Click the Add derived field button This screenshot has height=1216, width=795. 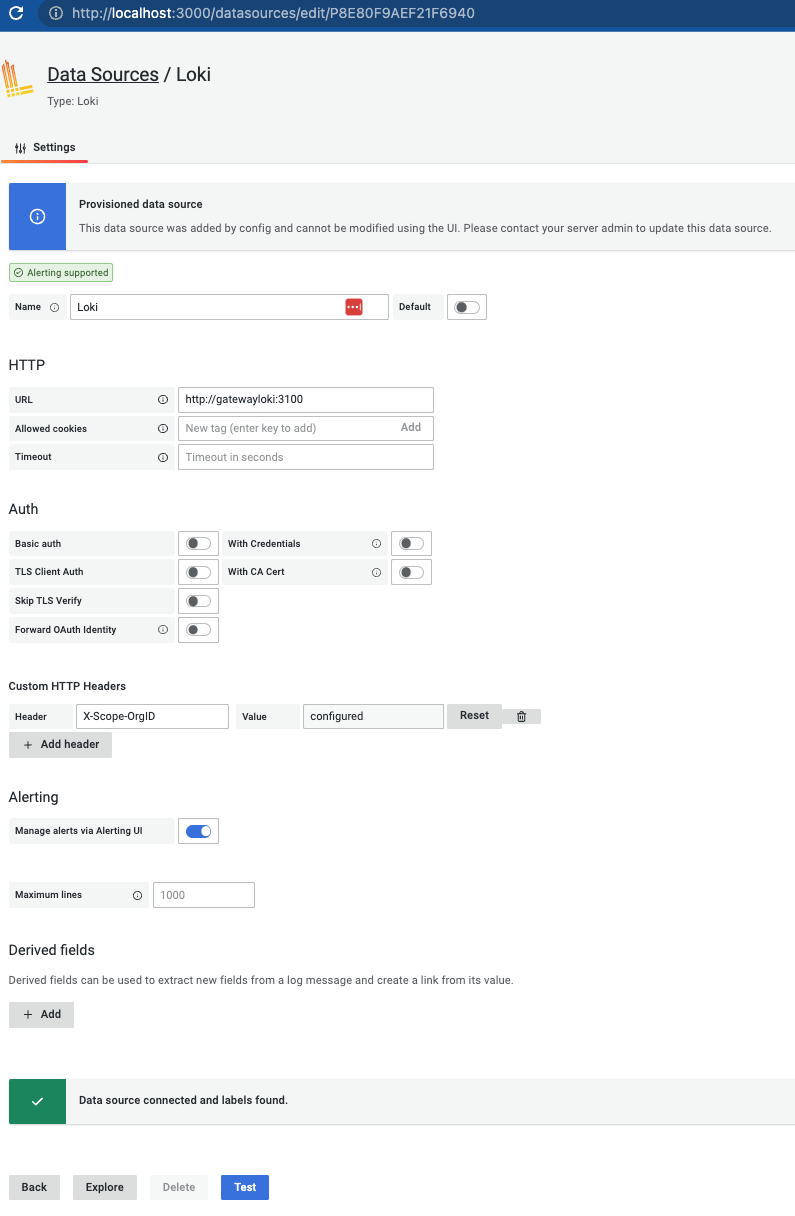pyautogui.click(x=41, y=1014)
